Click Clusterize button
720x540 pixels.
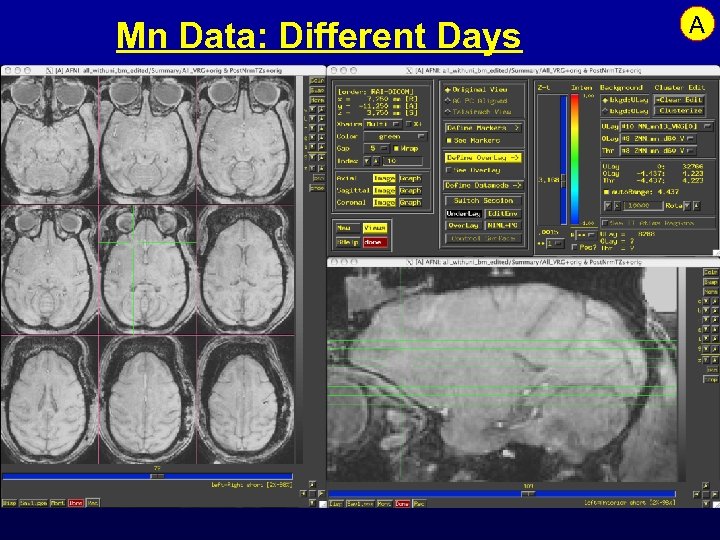680,111
